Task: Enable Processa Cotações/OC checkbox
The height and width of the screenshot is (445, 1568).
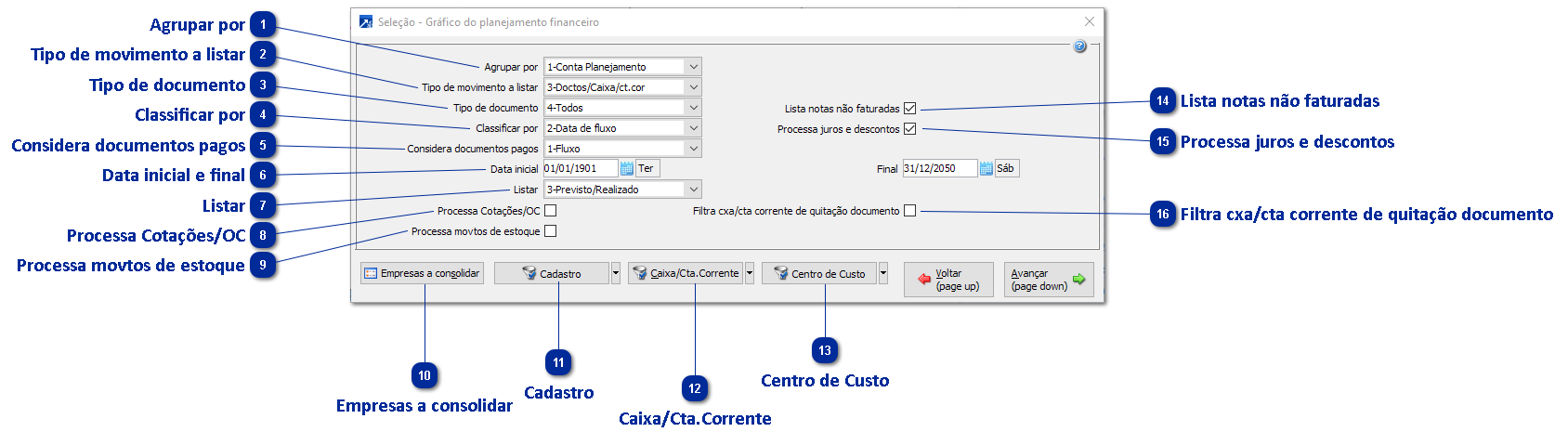Action: [551, 211]
